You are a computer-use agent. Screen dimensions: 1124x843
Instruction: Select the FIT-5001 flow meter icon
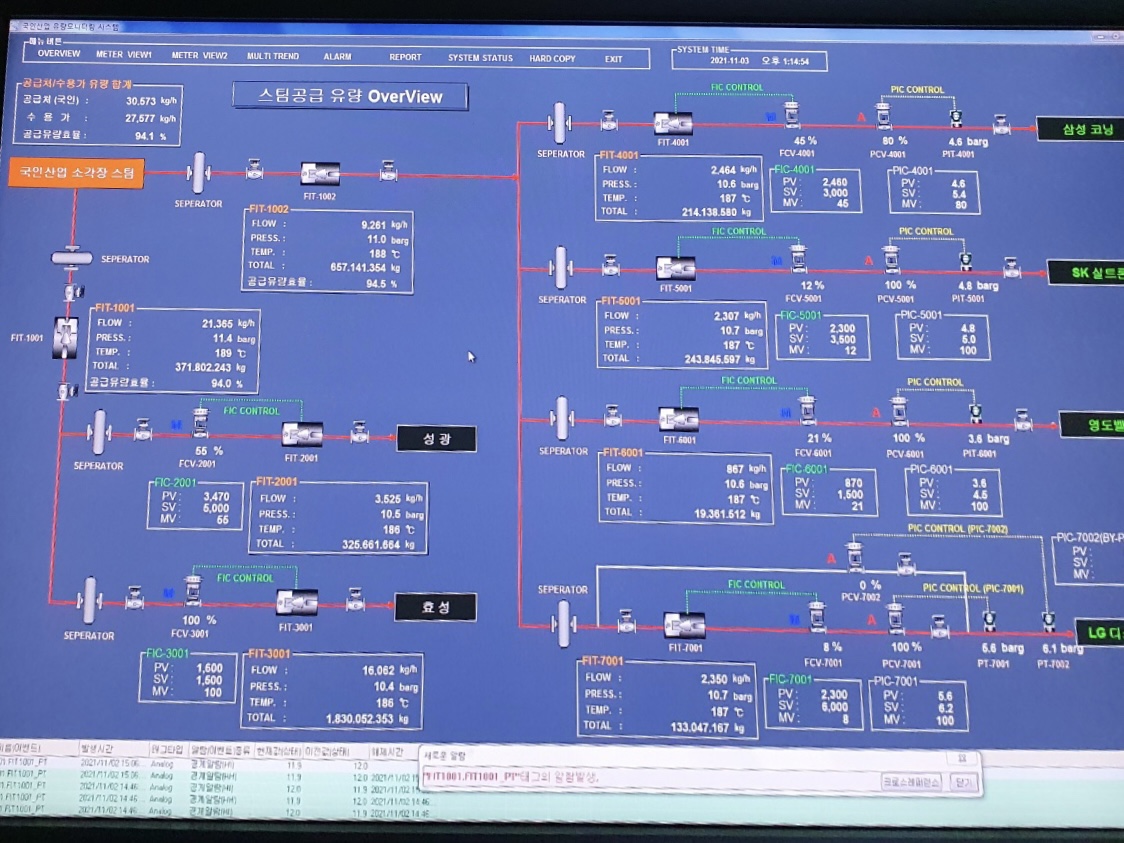[676, 269]
